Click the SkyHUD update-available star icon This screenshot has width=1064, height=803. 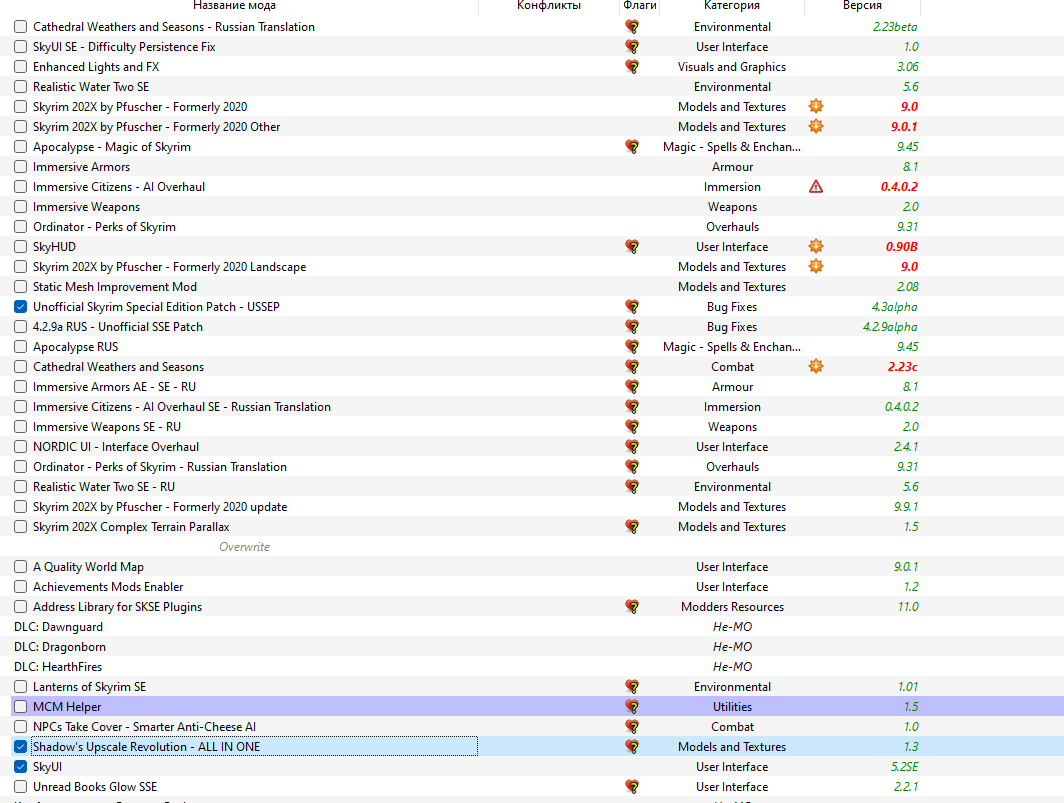click(816, 246)
